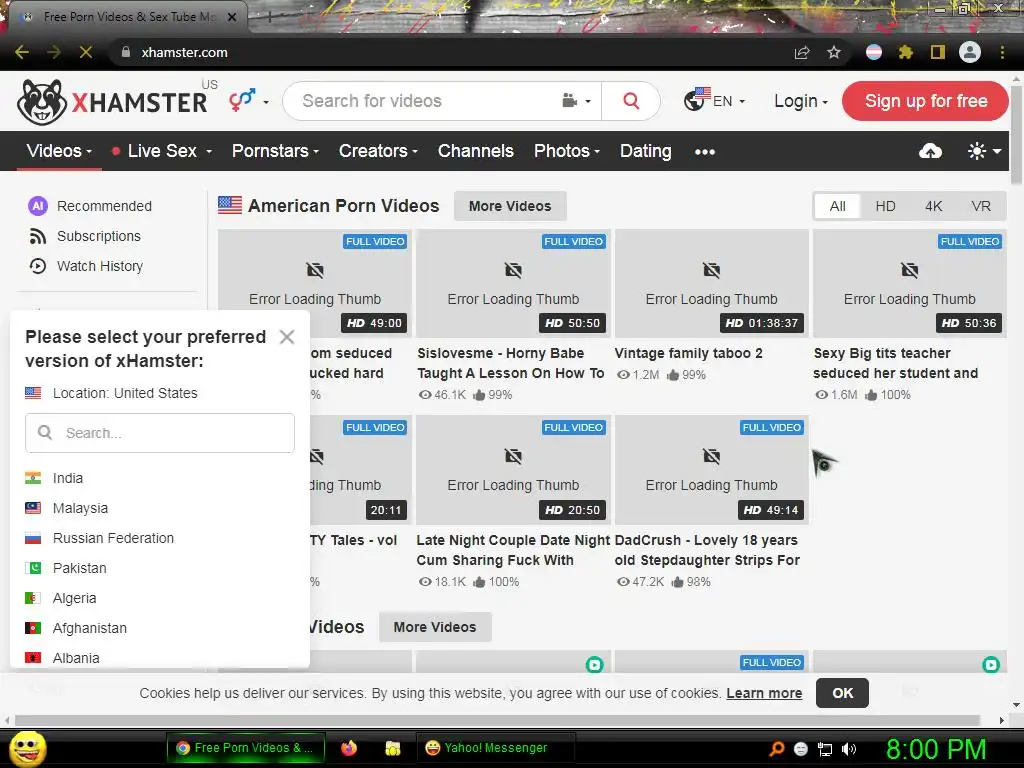Open the folder icon in the taskbar
The width and height of the screenshot is (1024, 768).
pyautogui.click(x=392, y=748)
